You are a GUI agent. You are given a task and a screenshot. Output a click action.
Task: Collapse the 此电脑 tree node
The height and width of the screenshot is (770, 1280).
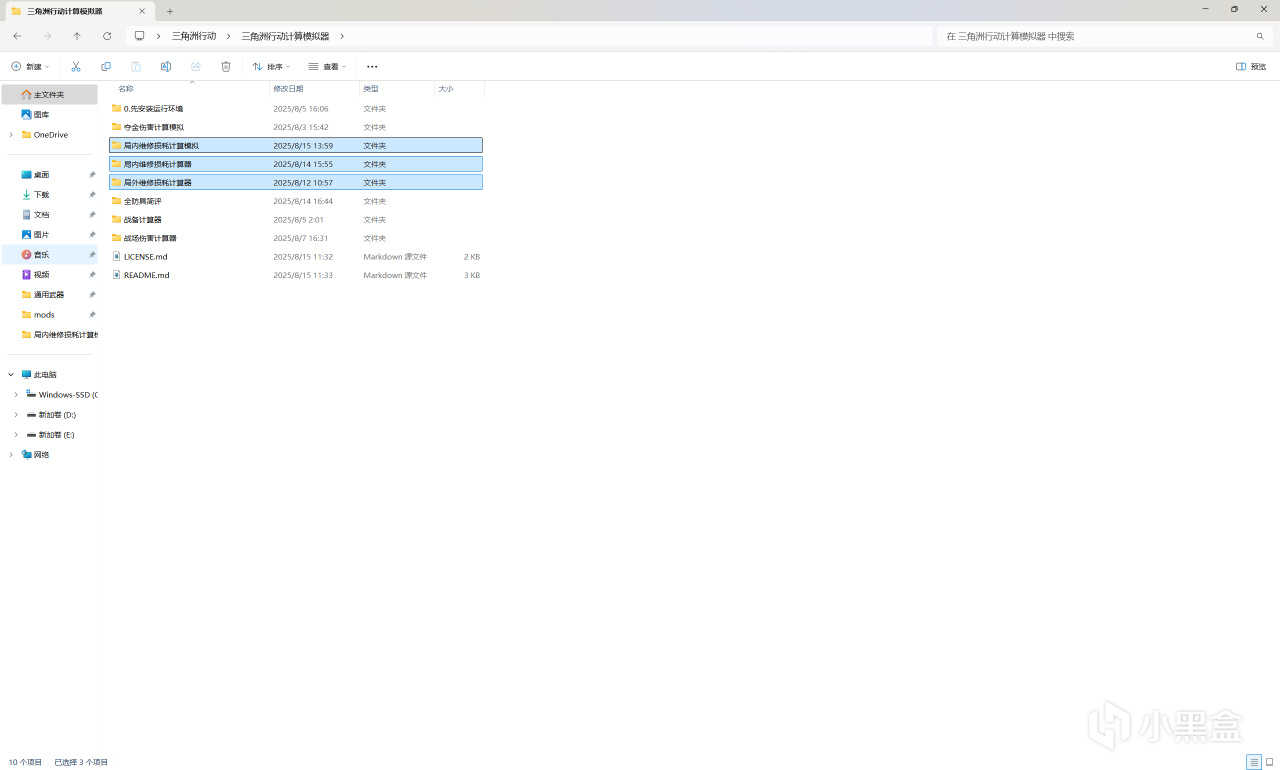click(x=11, y=375)
